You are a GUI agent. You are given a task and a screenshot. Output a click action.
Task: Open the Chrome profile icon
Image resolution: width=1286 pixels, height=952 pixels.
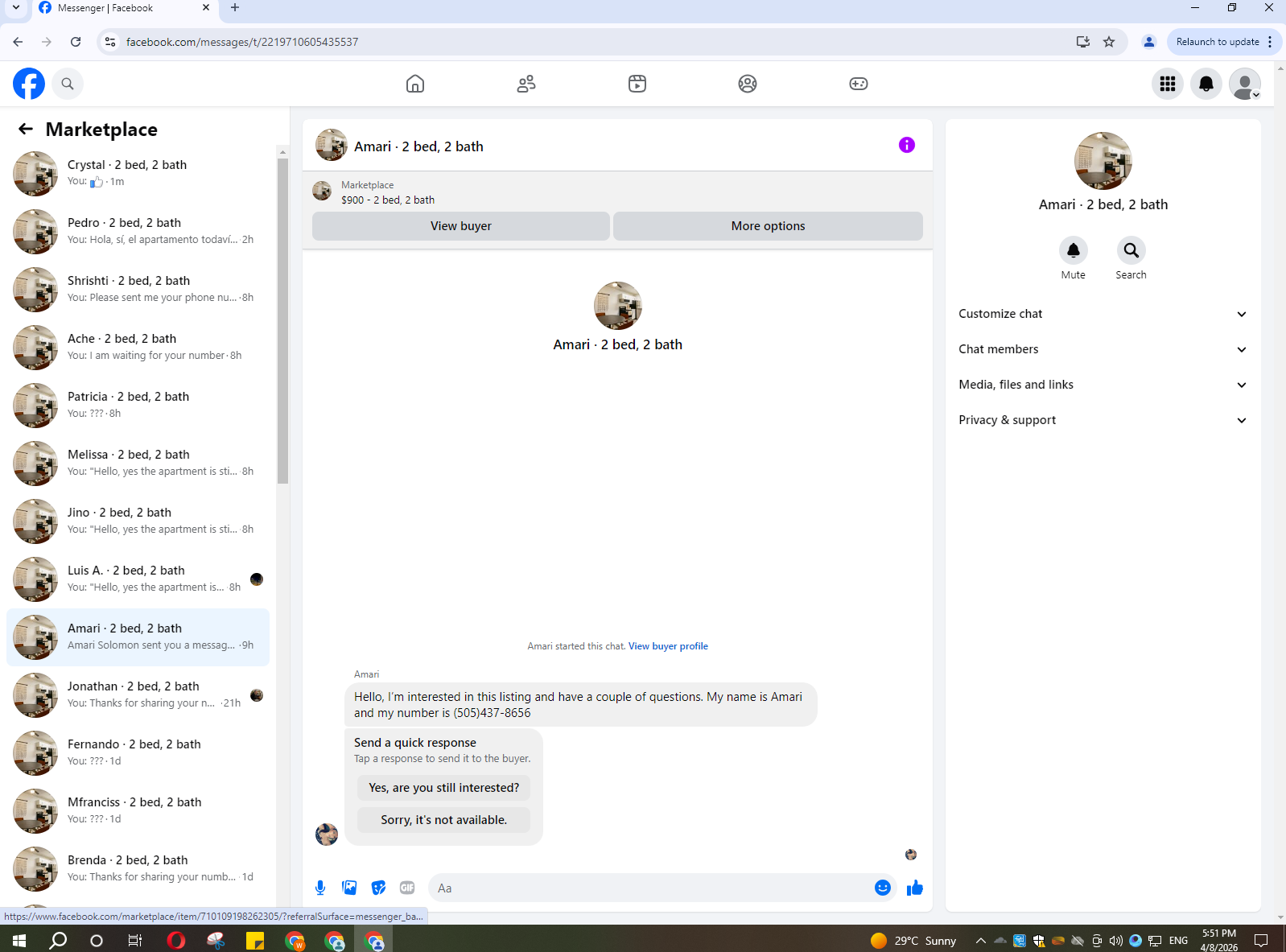click(1149, 42)
